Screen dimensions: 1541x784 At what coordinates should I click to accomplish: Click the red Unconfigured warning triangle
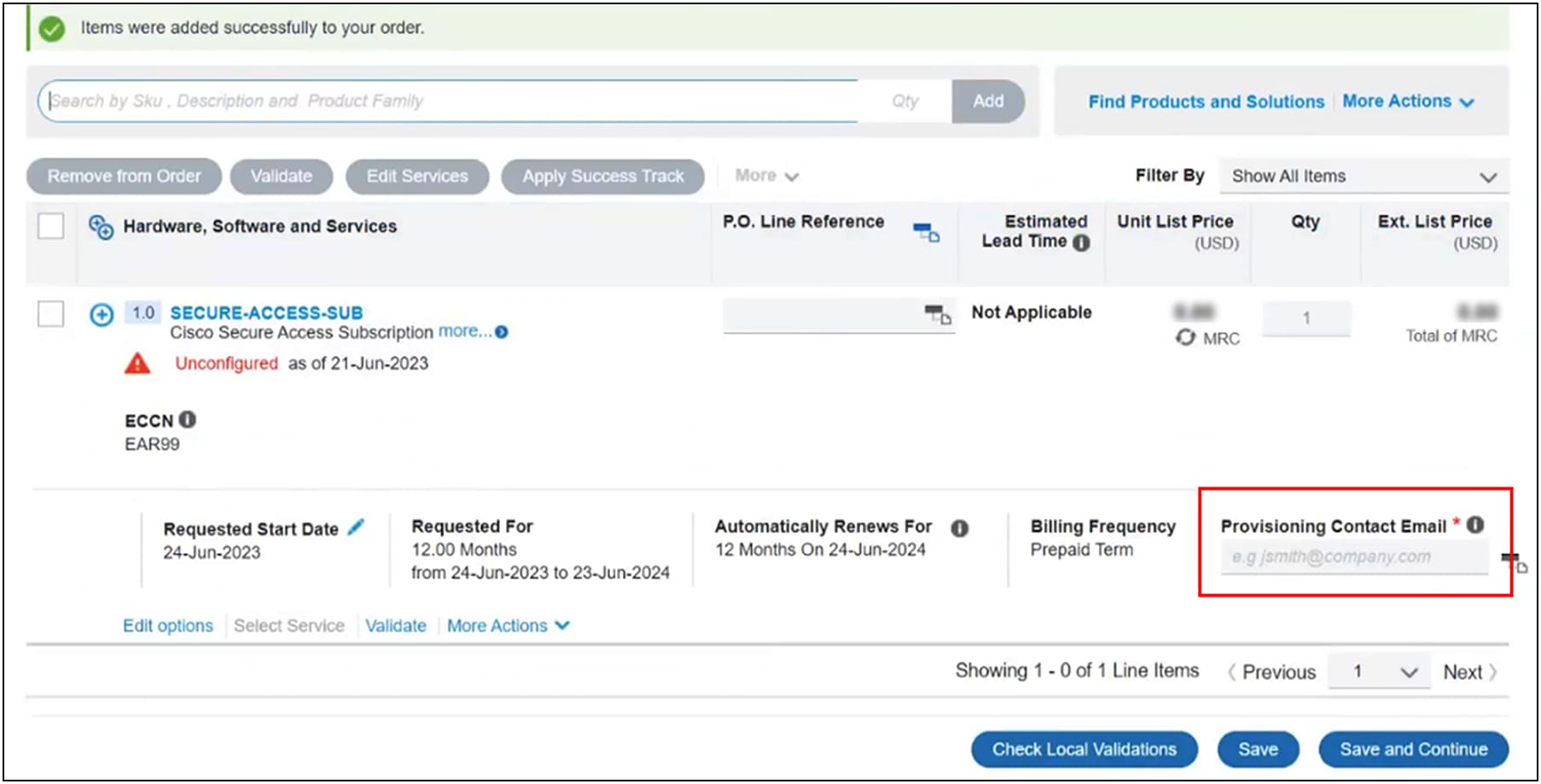click(137, 364)
